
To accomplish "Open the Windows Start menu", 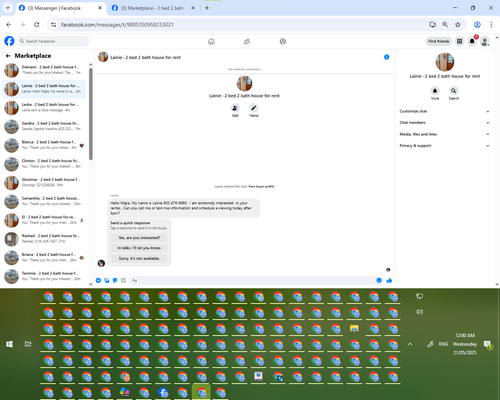I will tap(9, 344).
